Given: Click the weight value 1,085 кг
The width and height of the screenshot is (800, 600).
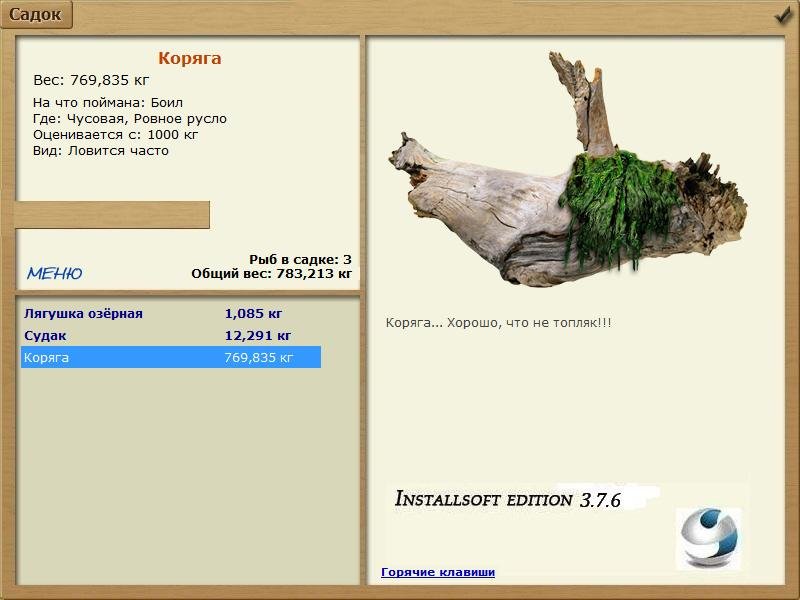Looking at the screenshot, I should click(253, 313).
